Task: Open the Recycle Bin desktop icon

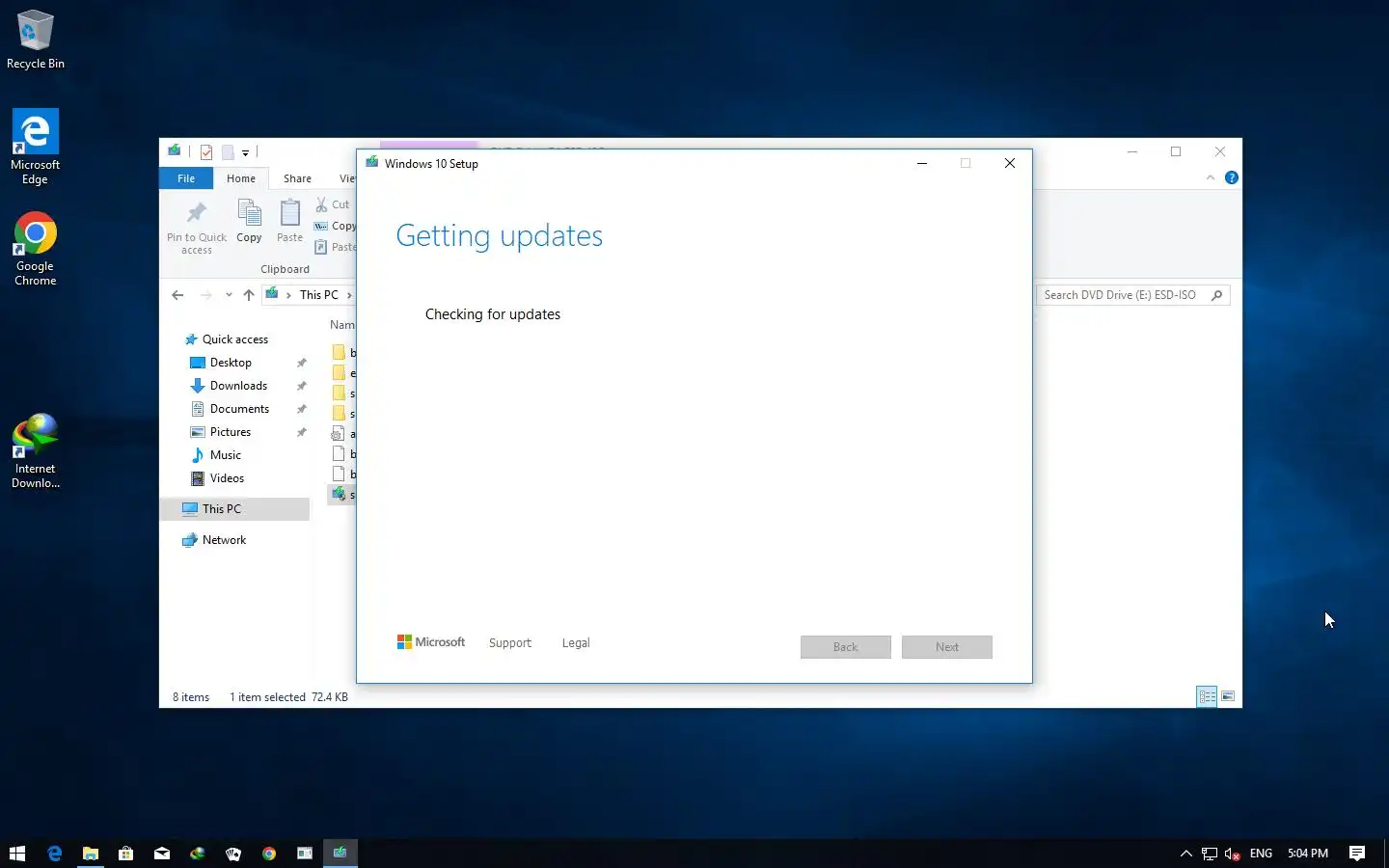Action: coord(36,40)
